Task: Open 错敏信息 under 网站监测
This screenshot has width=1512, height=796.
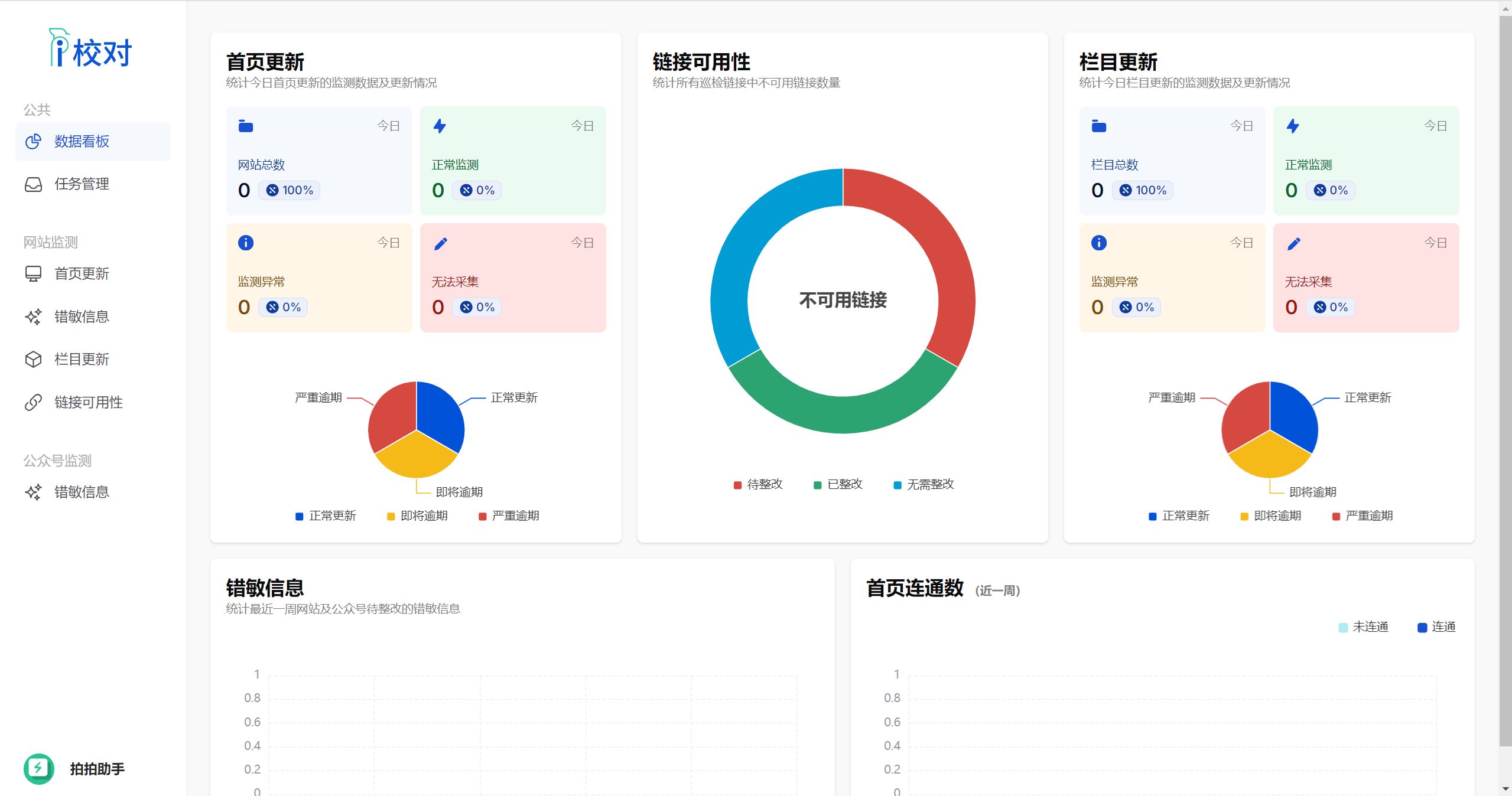Action: point(93,317)
